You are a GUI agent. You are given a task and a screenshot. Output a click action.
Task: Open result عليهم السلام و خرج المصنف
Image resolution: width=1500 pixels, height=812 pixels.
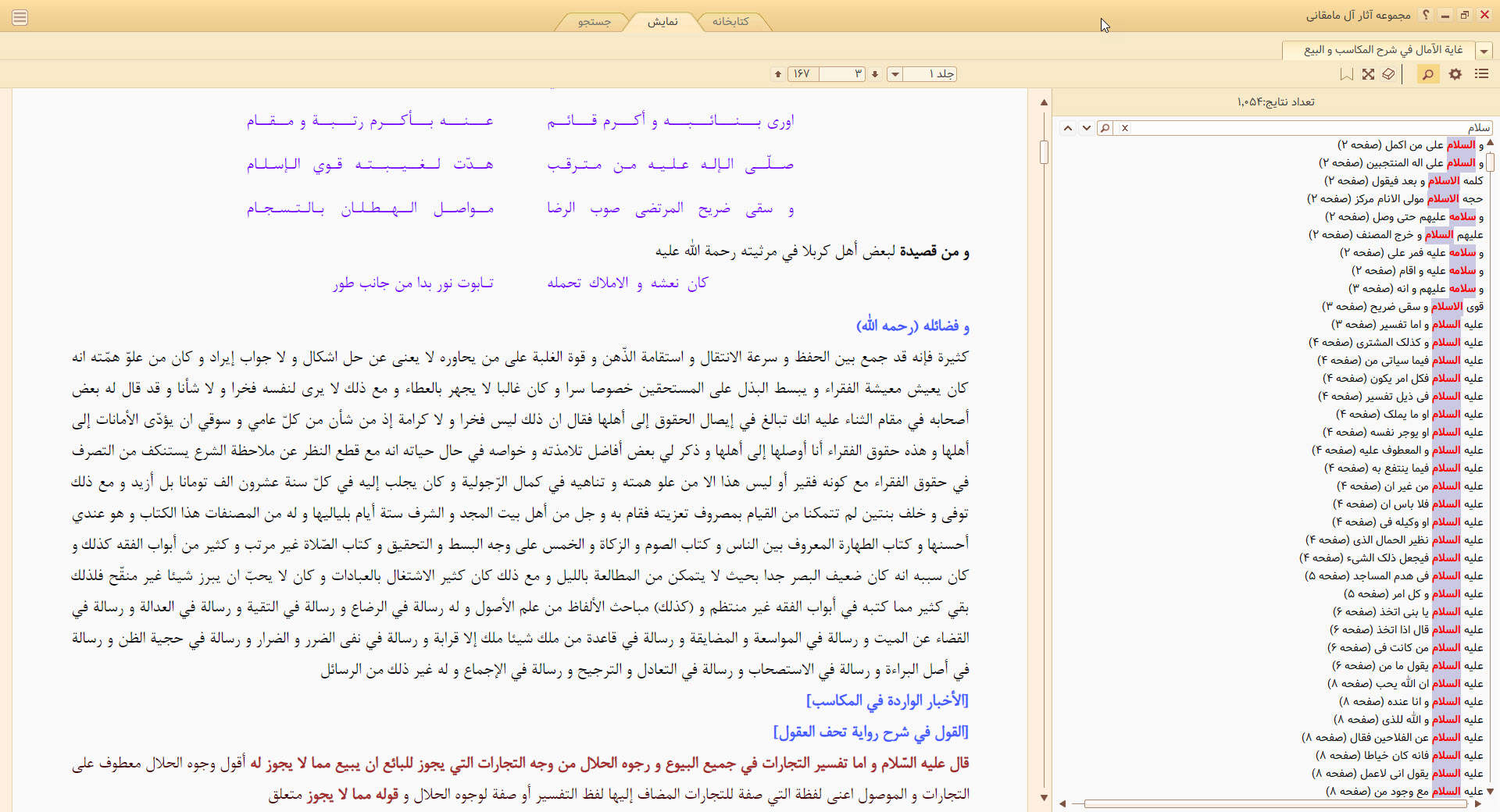tap(1396, 235)
